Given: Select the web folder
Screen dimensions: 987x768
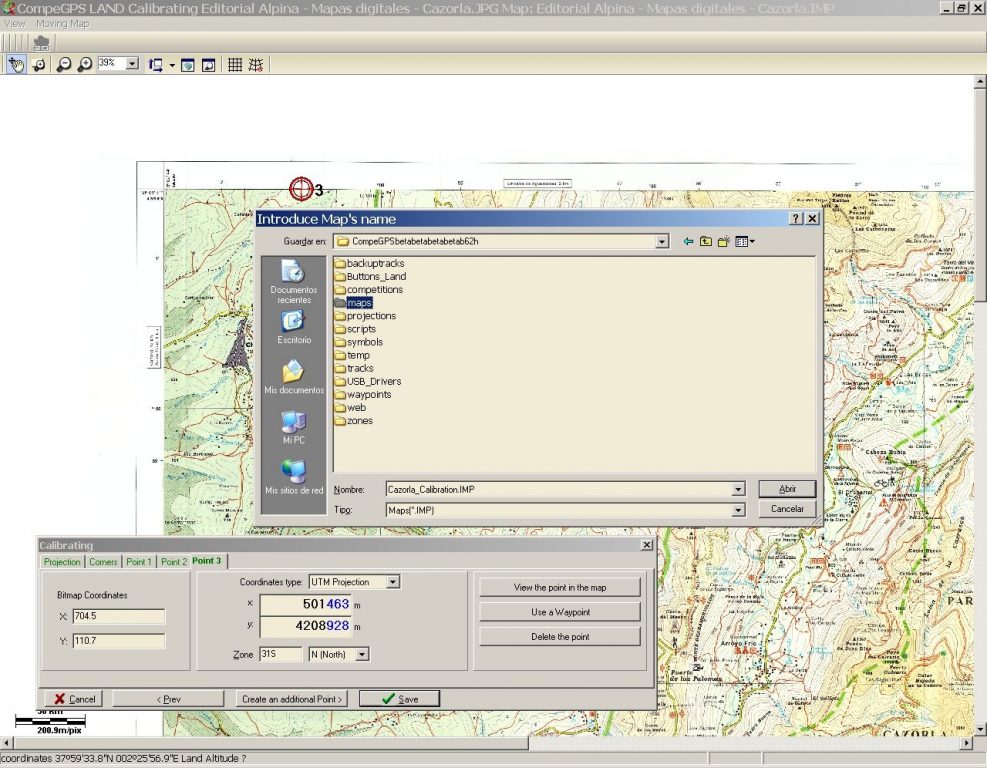Looking at the screenshot, I should 351,408.
